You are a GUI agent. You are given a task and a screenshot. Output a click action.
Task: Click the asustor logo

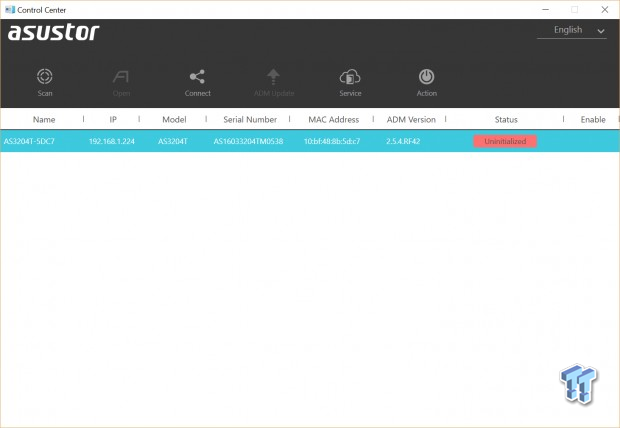coord(53,32)
